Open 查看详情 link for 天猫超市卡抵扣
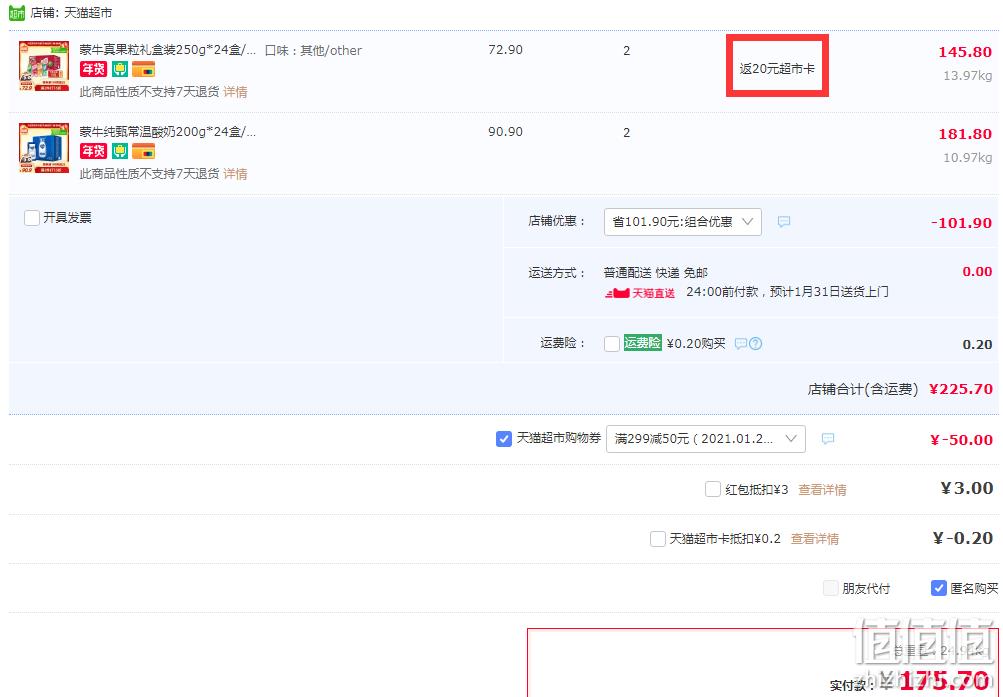1003x697 pixels. click(815, 539)
